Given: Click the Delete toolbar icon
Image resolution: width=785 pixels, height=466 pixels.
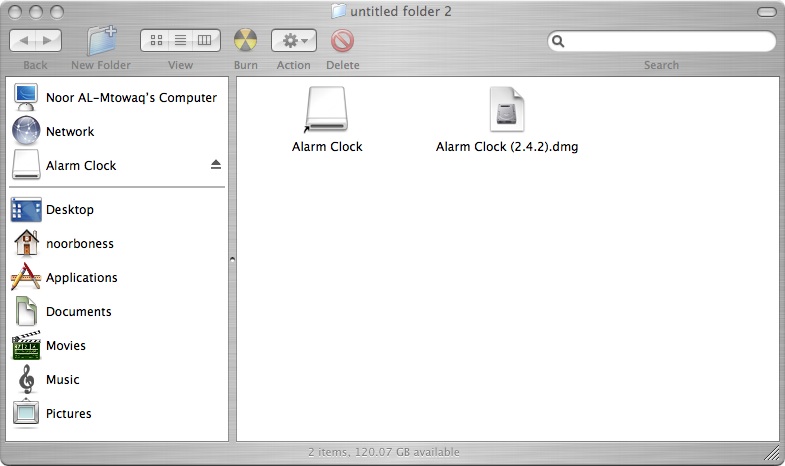Looking at the screenshot, I should (x=342, y=41).
